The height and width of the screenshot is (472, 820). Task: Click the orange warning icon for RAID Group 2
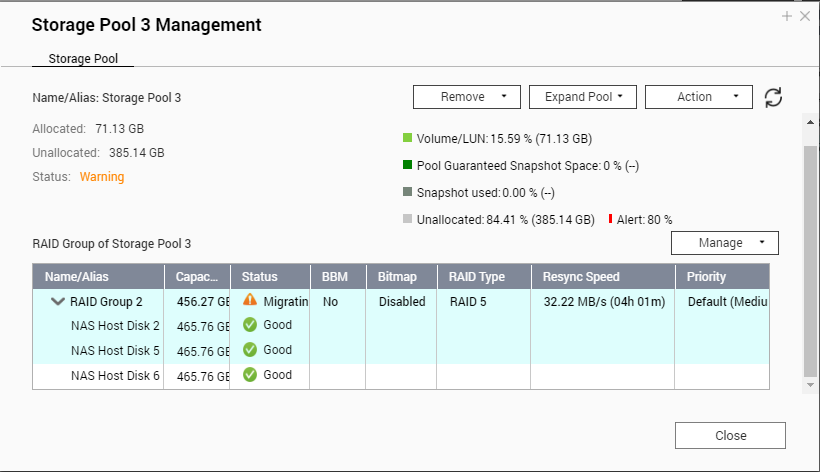tap(250, 300)
